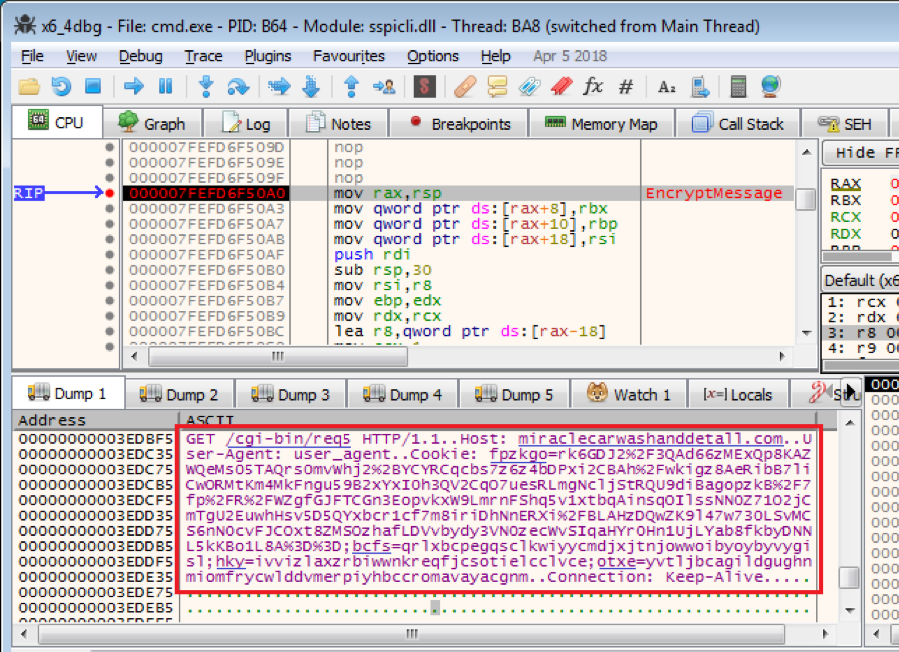Open the Scylla plugin icon
The image size is (899, 652).
[x=424, y=87]
